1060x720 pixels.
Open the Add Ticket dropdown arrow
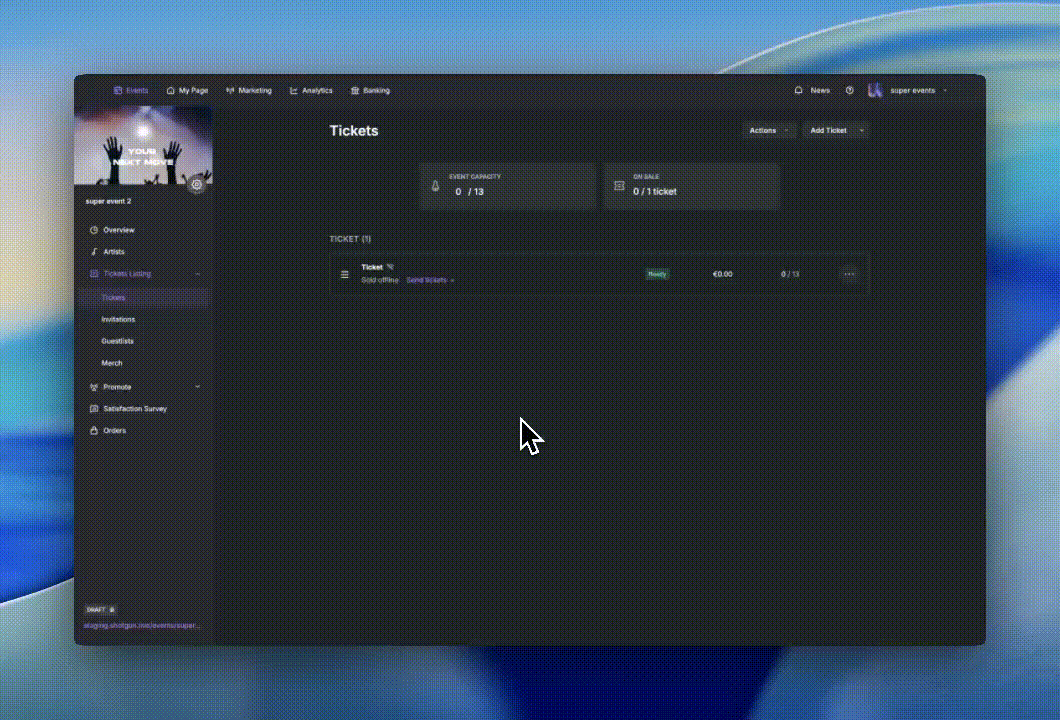pos(862,130)
